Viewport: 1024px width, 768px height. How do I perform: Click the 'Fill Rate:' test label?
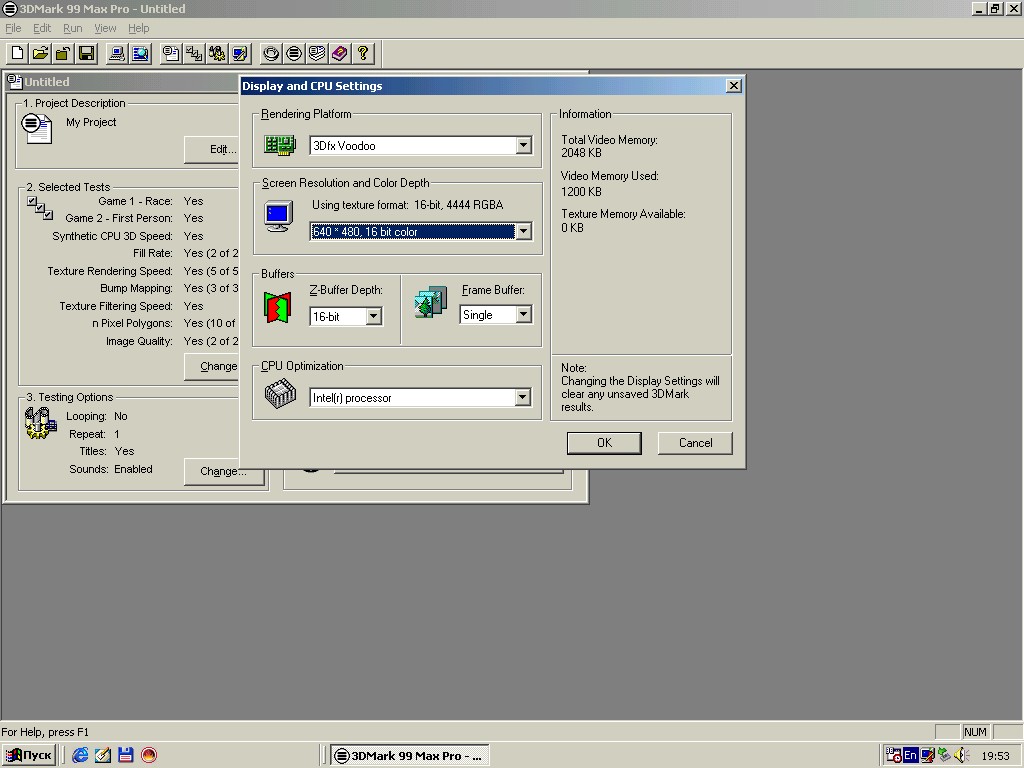153,253
